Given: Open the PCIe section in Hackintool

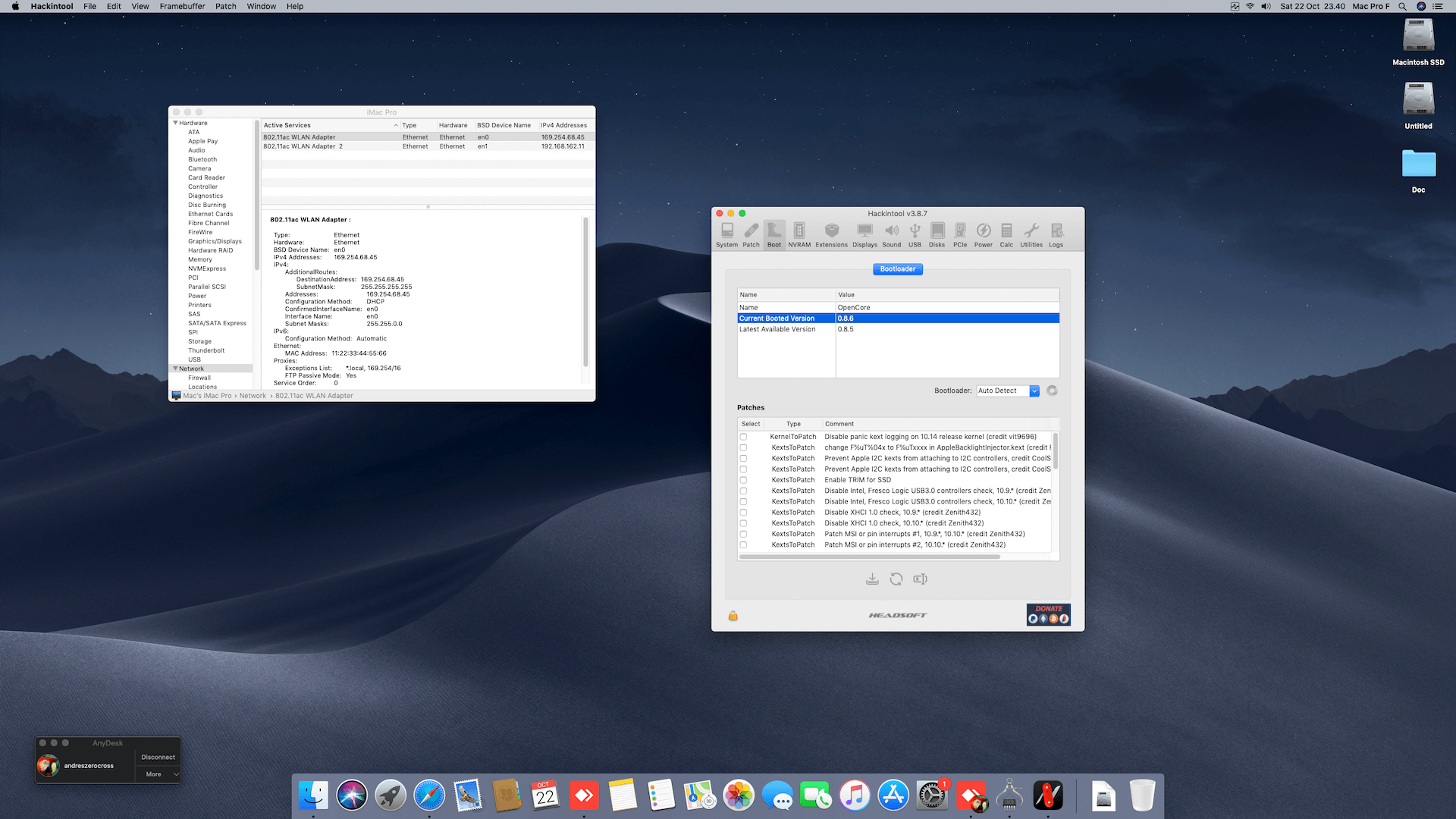Looking at the screenshot, I should click(960, 234).
